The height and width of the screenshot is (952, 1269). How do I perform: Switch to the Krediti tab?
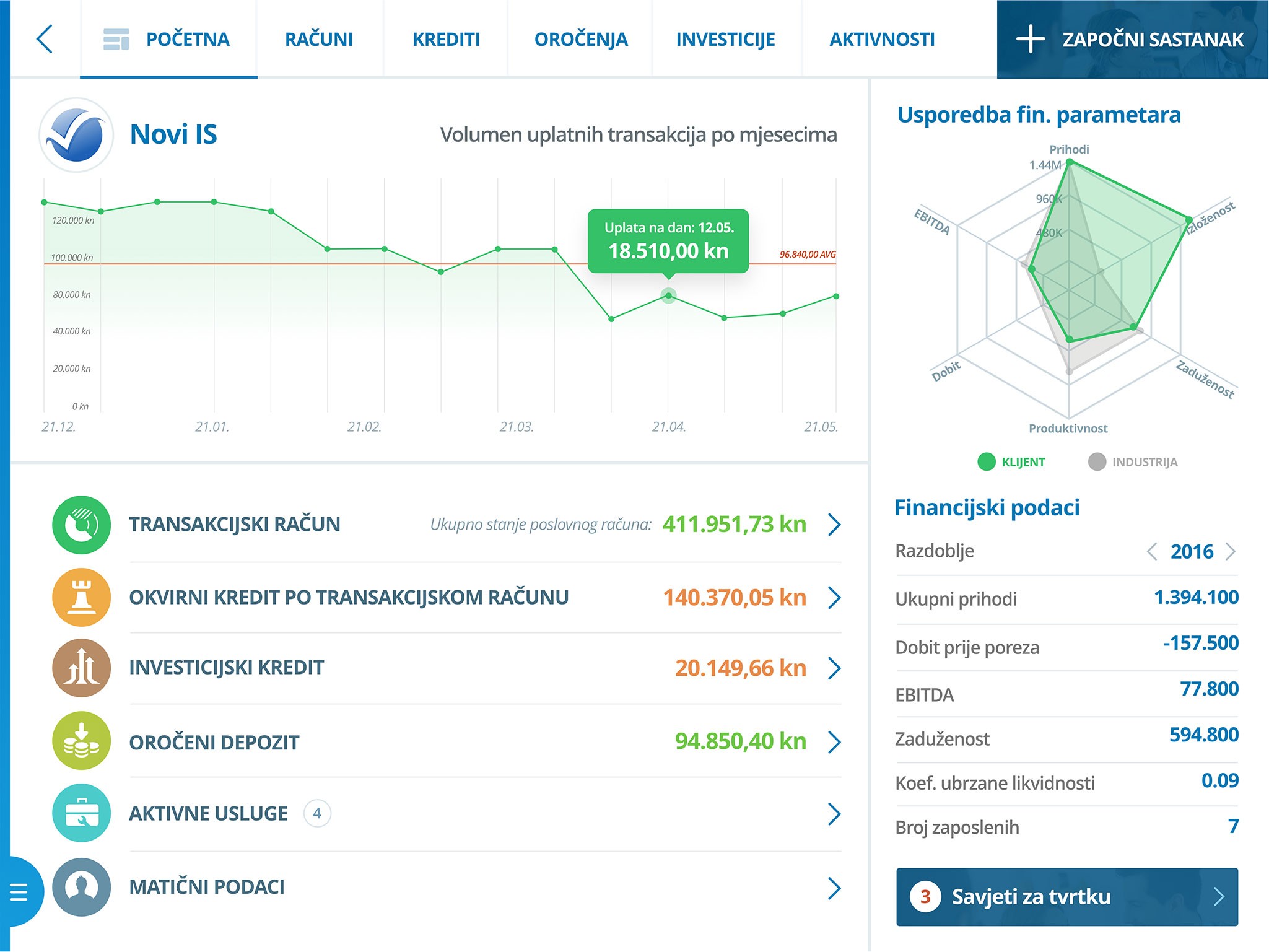[446, 39]
